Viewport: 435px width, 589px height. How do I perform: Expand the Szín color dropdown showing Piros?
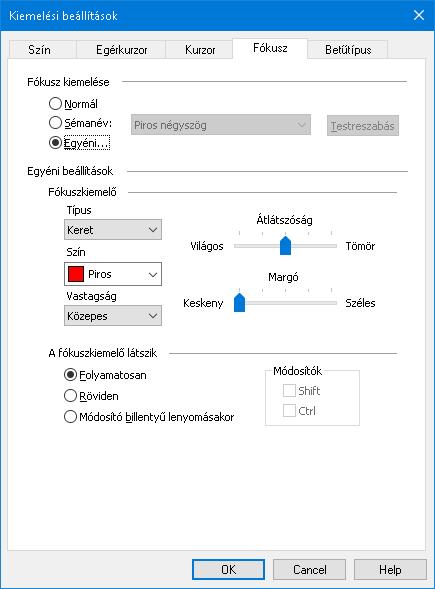click(x=113, y=274)
